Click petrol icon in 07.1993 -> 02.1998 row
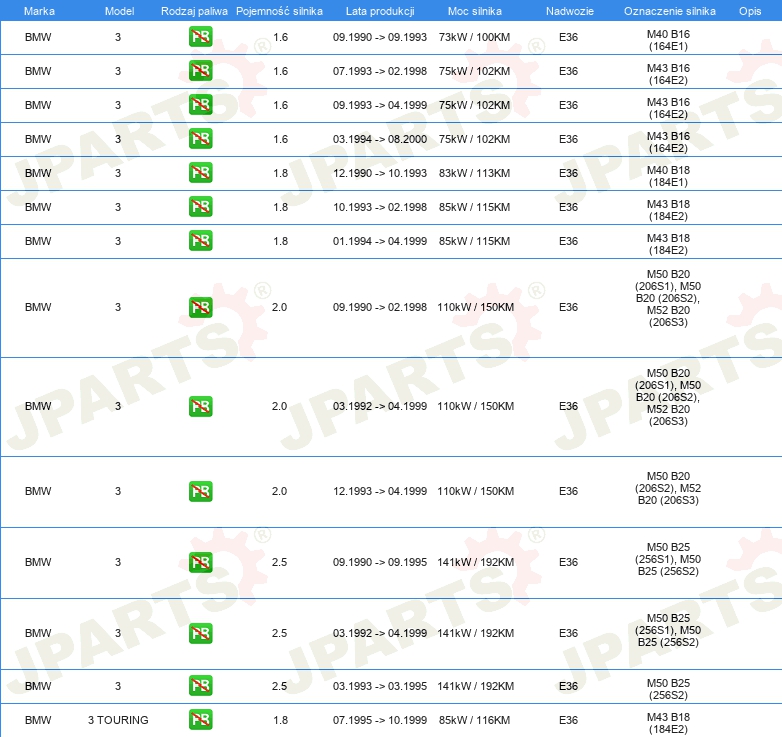The image size is (782, 737). coord(200,71)
